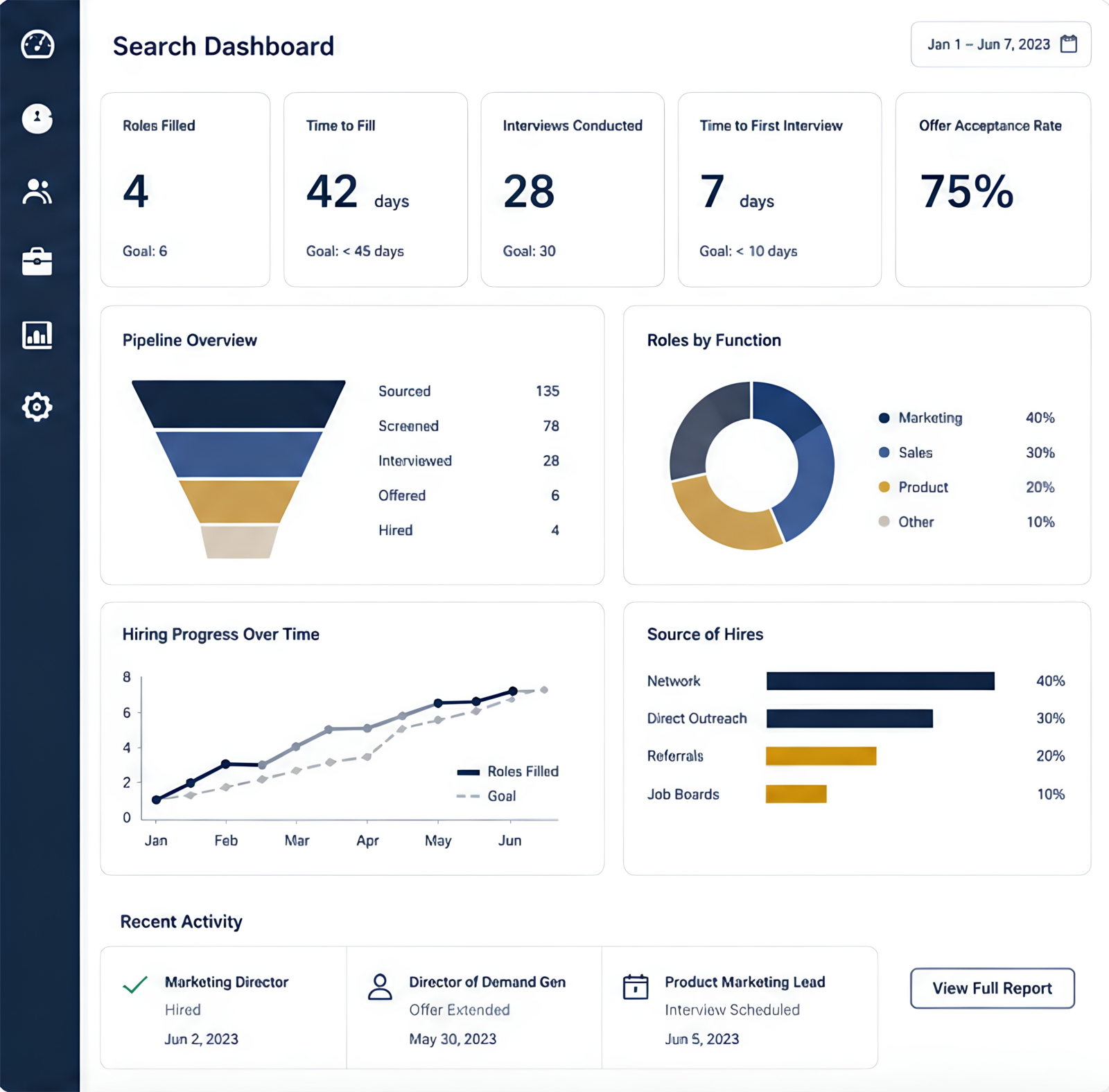Click the calendar icon beside Product Marketing Lead

pyautogui.click(x=636, y=987)
